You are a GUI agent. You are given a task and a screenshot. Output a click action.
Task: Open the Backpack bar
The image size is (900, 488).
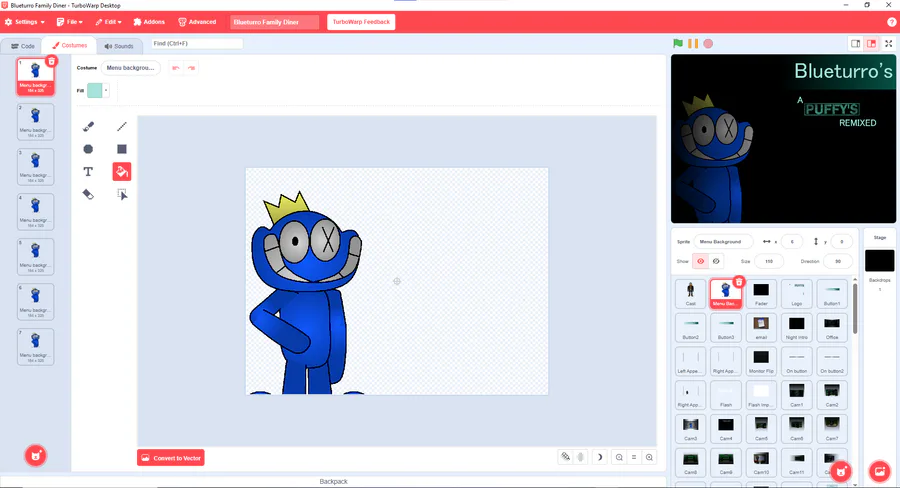(x=333, y=481)
